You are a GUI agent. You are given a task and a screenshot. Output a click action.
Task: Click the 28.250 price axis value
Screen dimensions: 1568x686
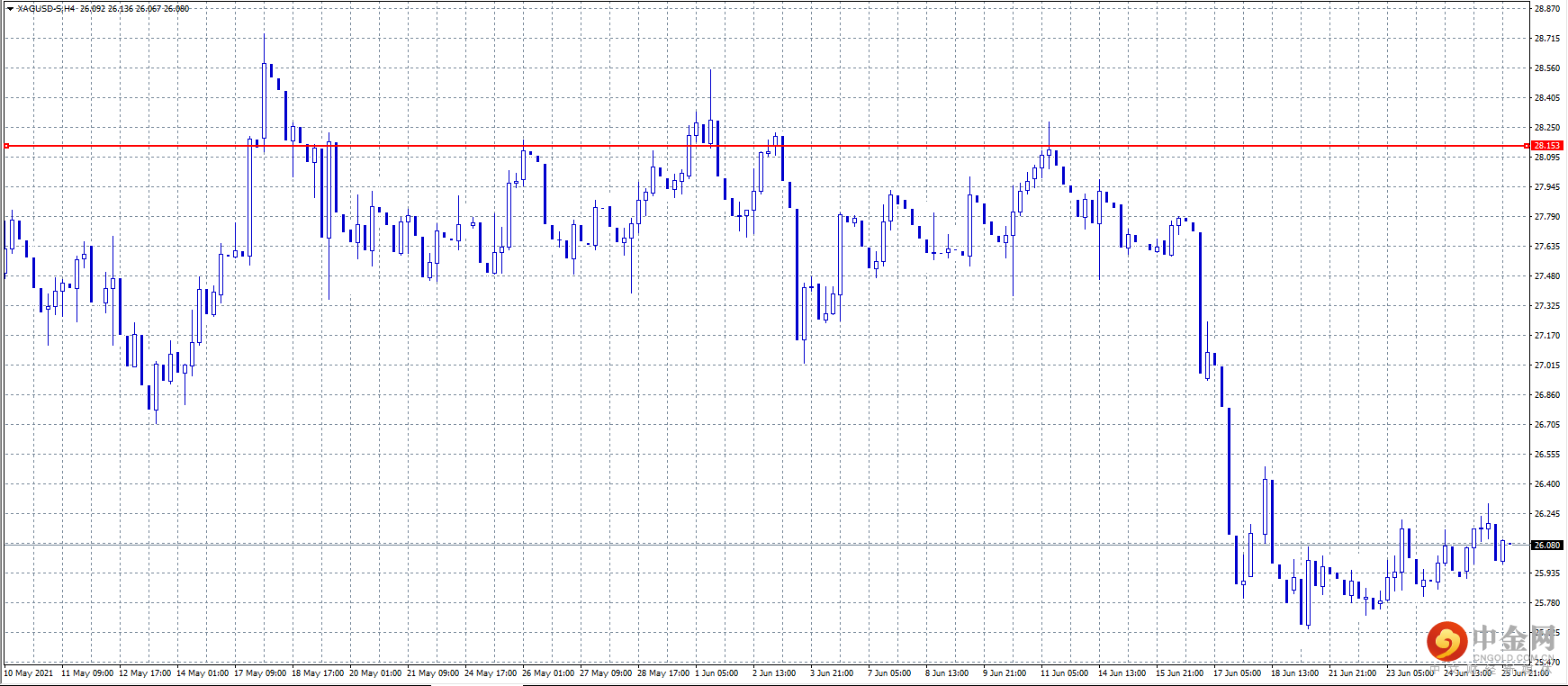pyautogui.click(x=1547, y=127)
